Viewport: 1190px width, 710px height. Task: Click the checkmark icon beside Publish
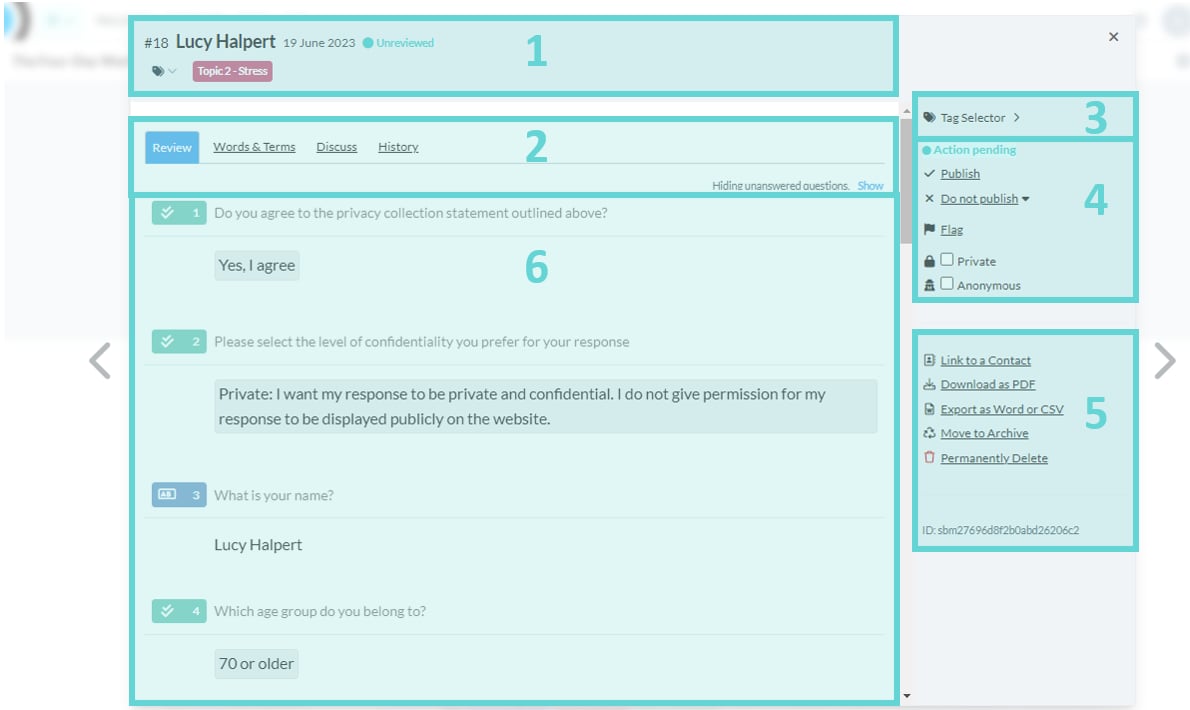tap(929, 174)
